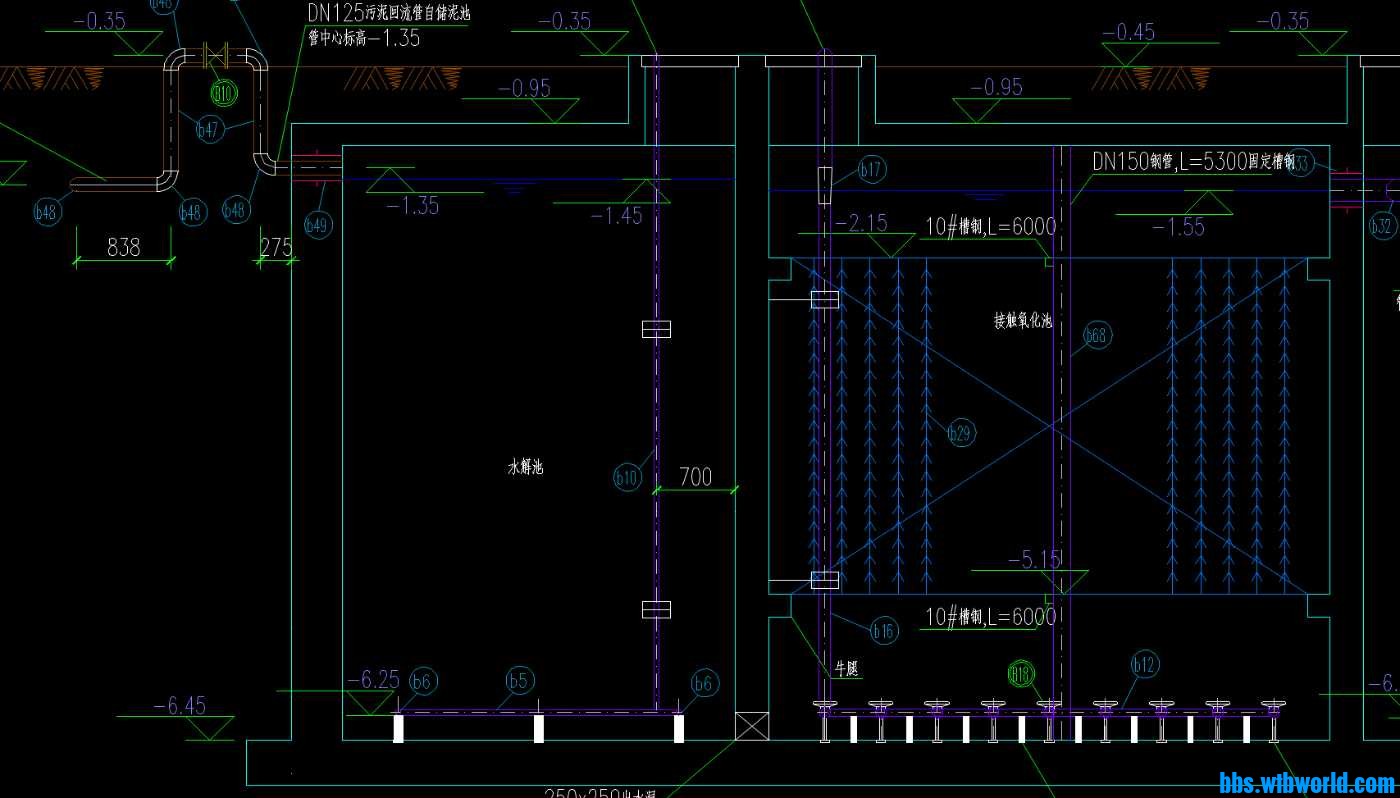Select the -5.15 elevation marker
This screenshot has width=1400, height=798.
coord(1034,560)
